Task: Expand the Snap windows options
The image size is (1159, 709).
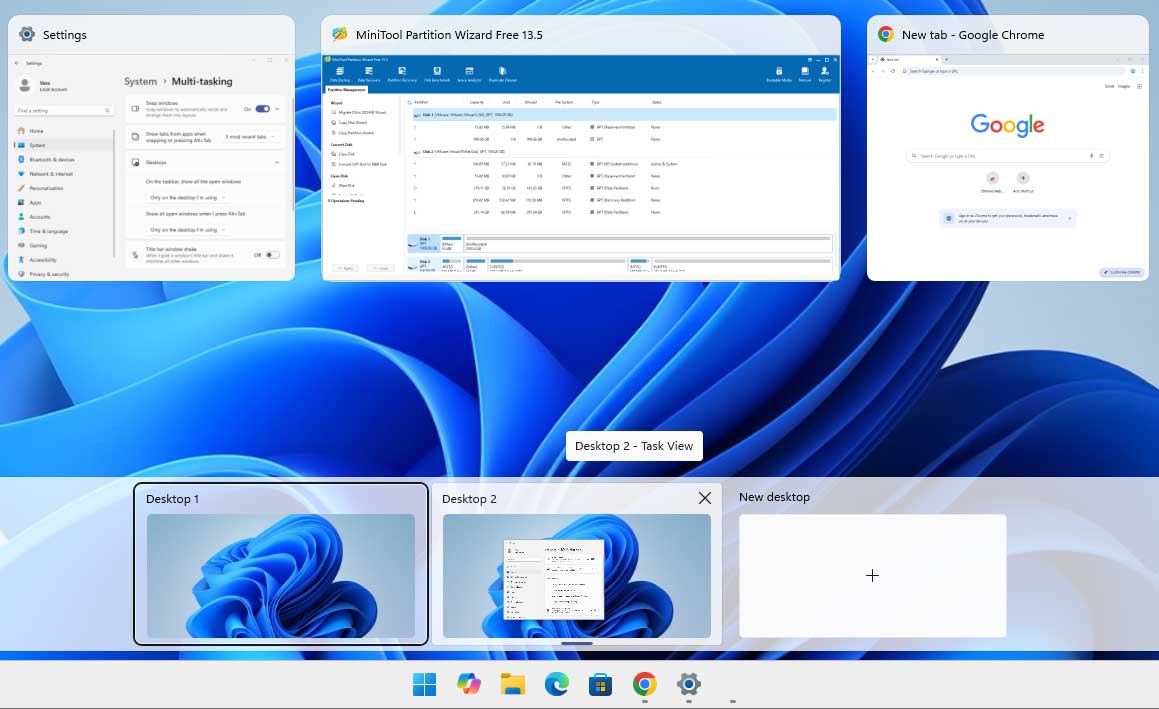Action: tap(277, 110)
